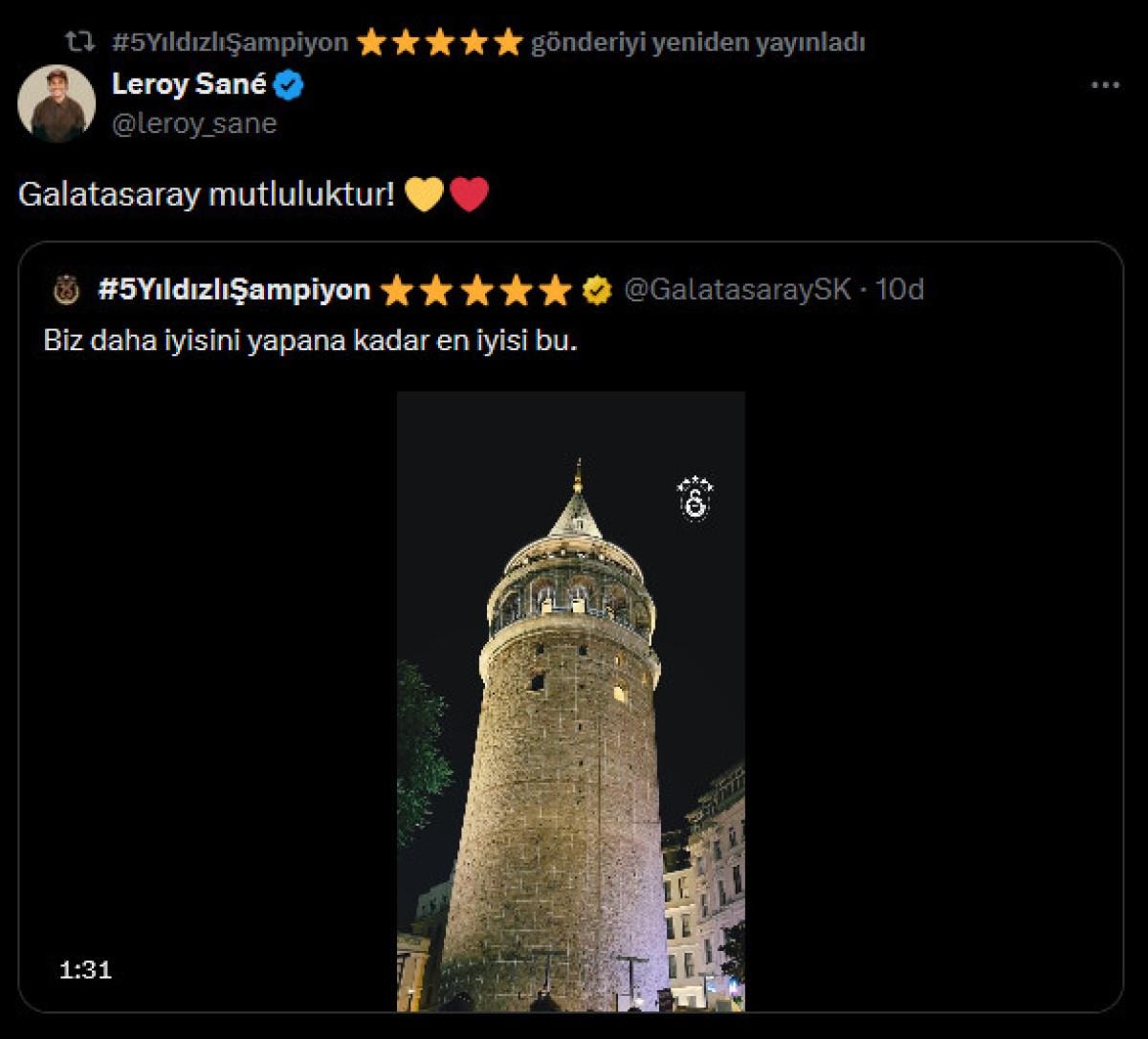Play the Galata Tower video
1148x1039 pixels.
(x=570, y=700)
